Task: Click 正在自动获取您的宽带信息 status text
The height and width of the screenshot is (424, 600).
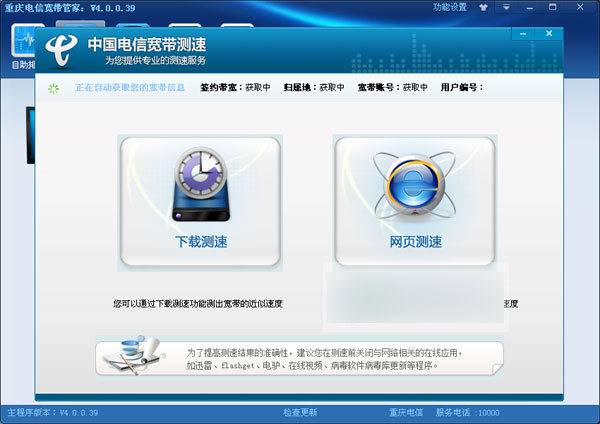Action: (130, 87)
